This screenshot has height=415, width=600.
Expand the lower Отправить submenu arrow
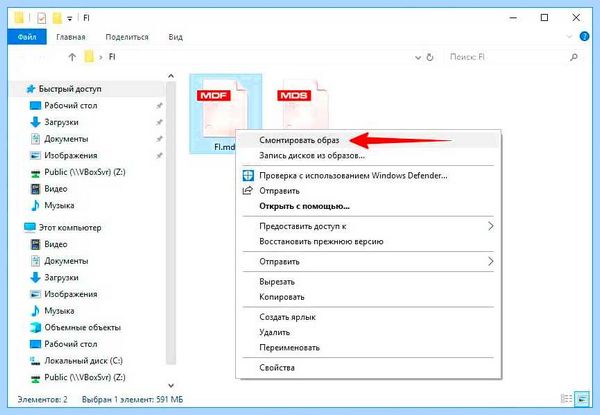[x=491, y=262]
